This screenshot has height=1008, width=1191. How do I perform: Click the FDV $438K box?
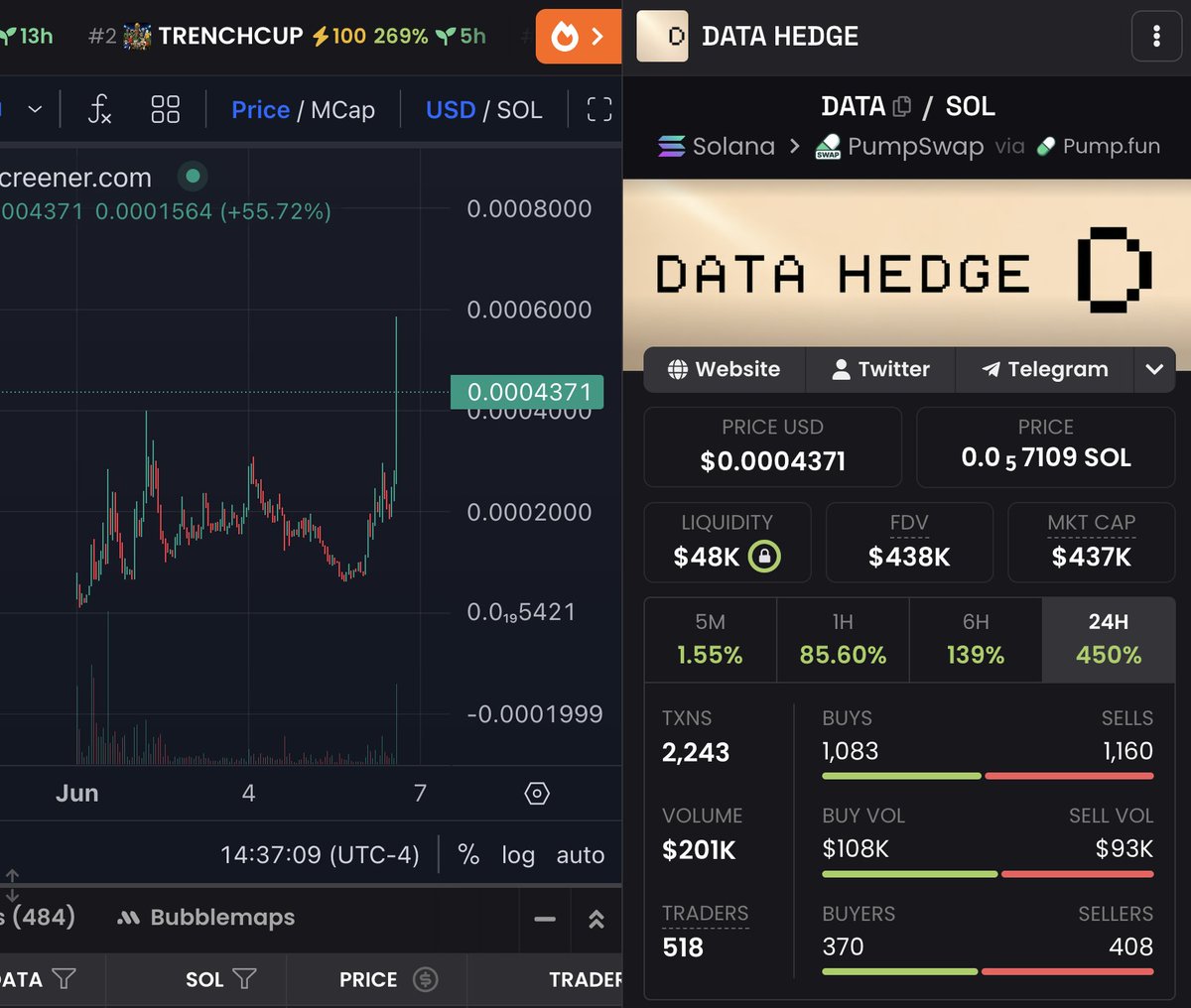pos(909,542)
